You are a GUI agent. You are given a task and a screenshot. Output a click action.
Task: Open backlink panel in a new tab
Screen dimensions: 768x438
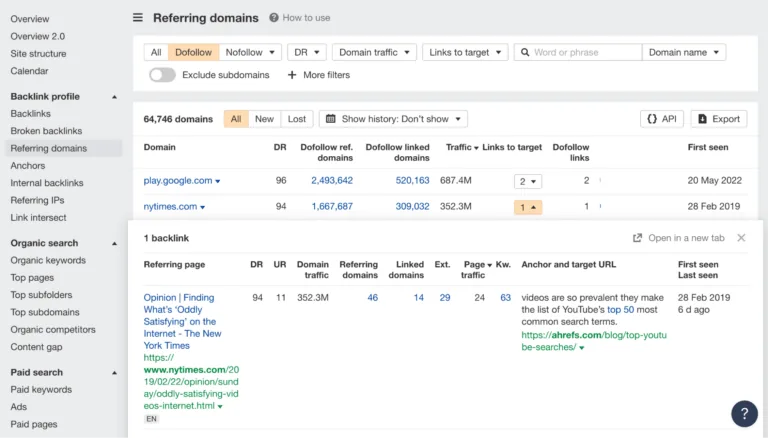(678, 238)
